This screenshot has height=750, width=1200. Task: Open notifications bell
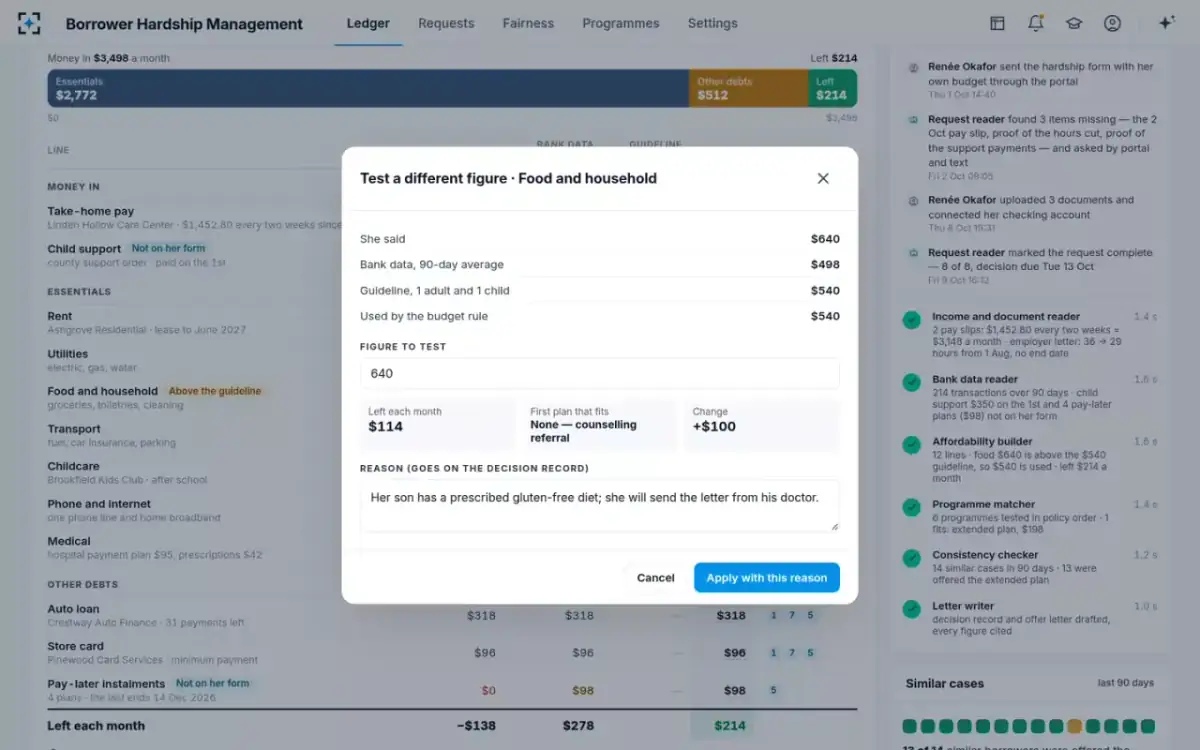click(1035, 23)
